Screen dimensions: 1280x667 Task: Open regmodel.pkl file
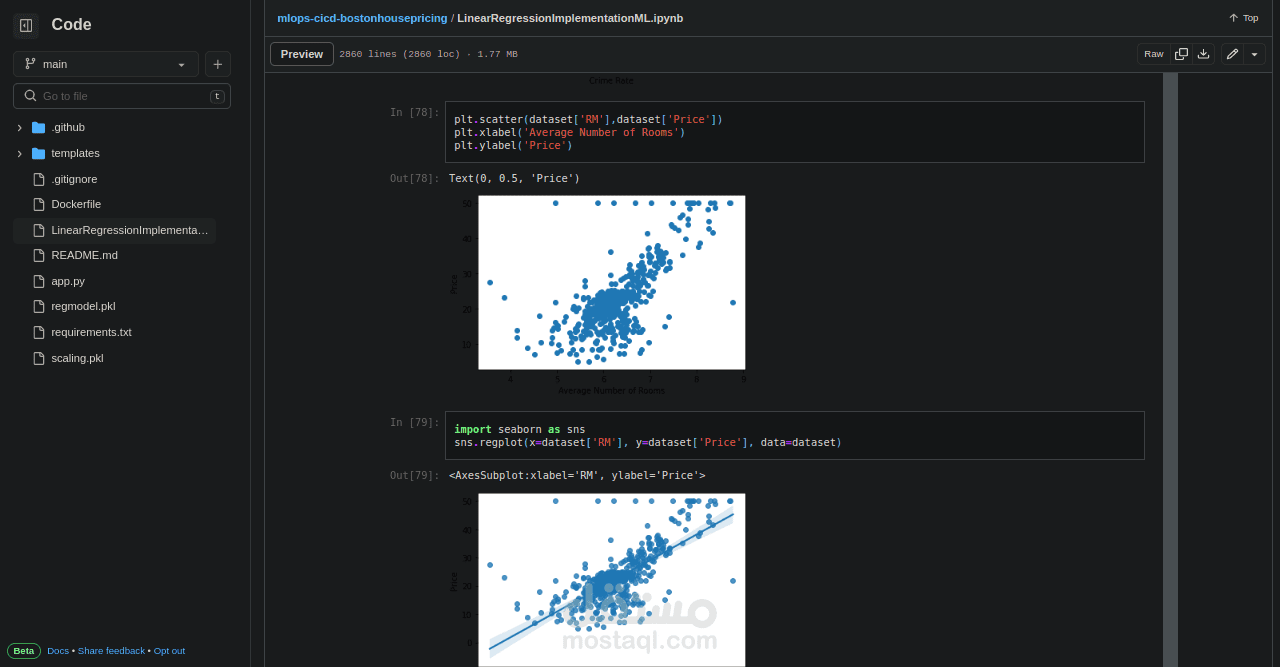point(83,306)
